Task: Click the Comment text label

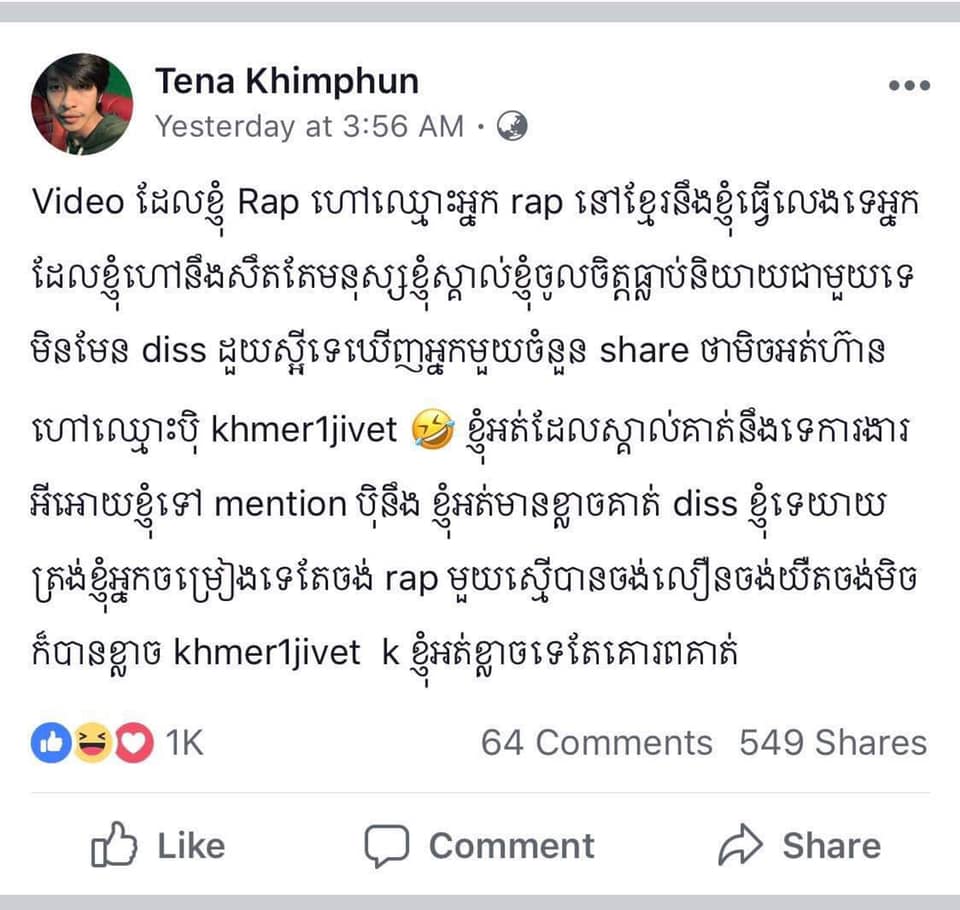Action: 511,846
